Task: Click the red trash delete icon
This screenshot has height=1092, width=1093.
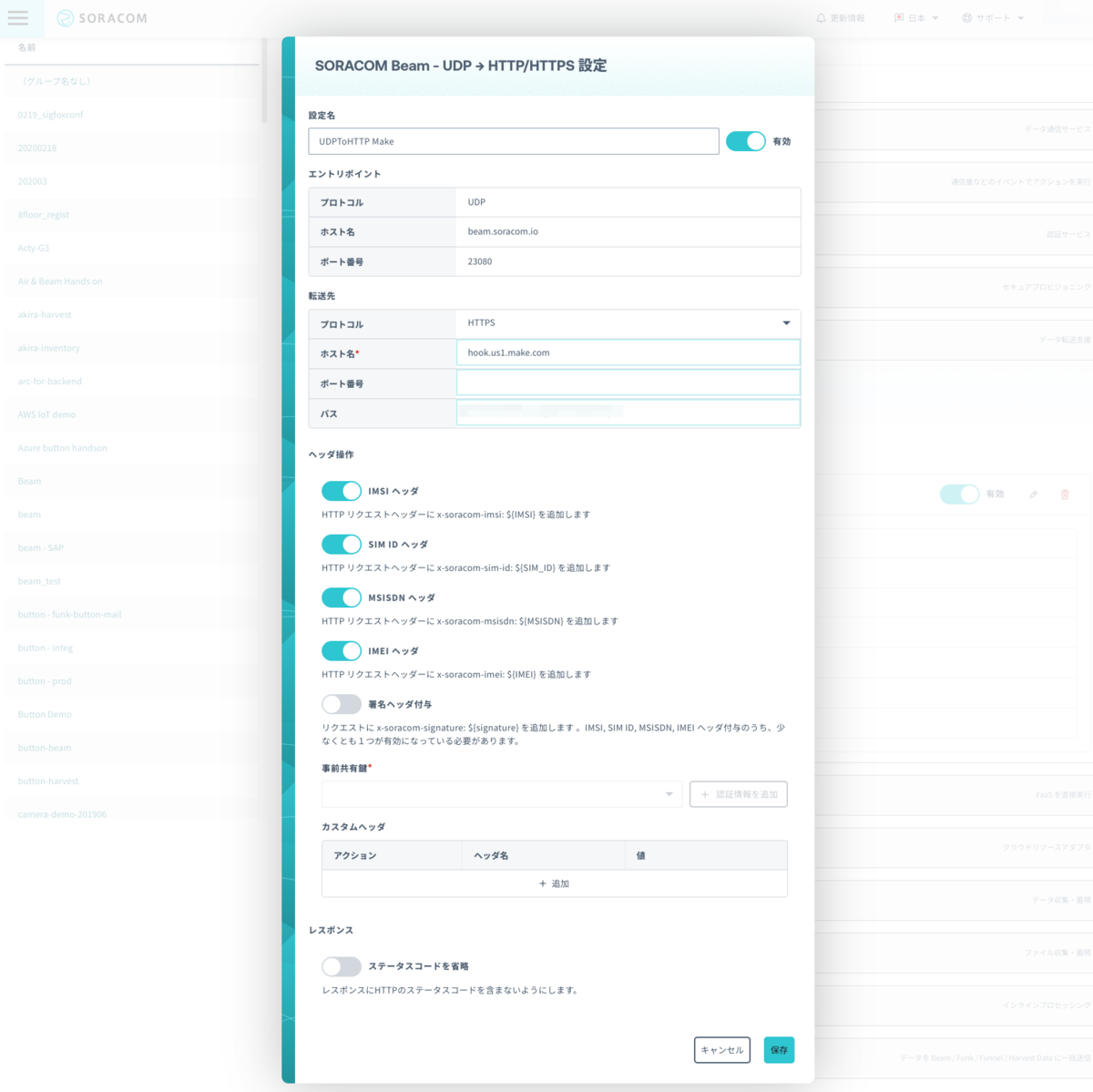Action: click(x=1065, y=495)
